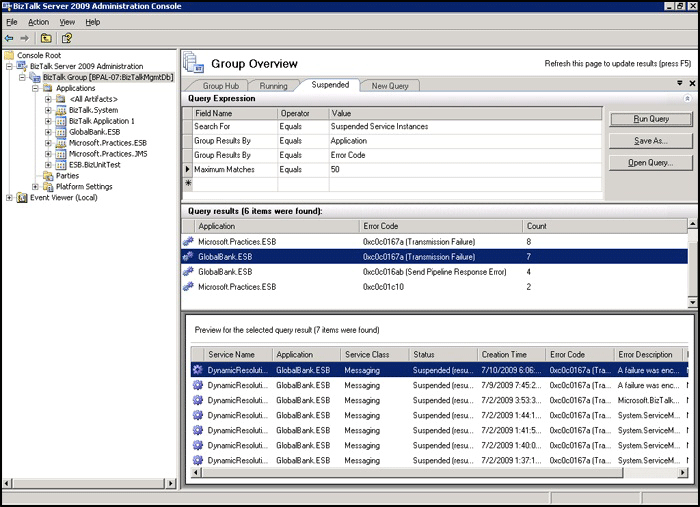Collapse the BizTalk Server 2009 Administration node
This screenshot has height=507, width=700.
(x=9, y=66)
